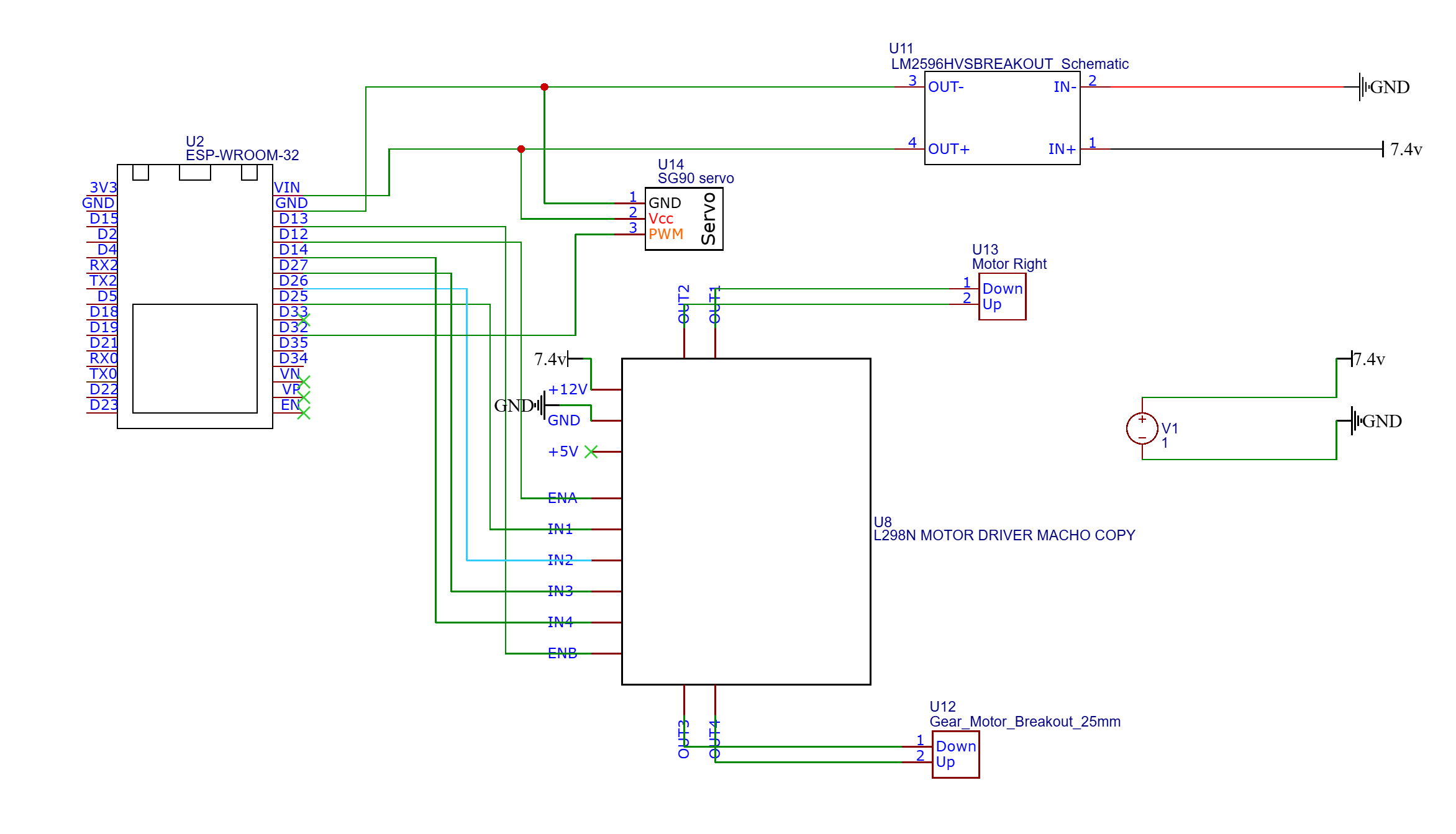Select the LM2596HVSBREAKOUT_Schematic label
1456x834 pixels.
[1009, 64]
